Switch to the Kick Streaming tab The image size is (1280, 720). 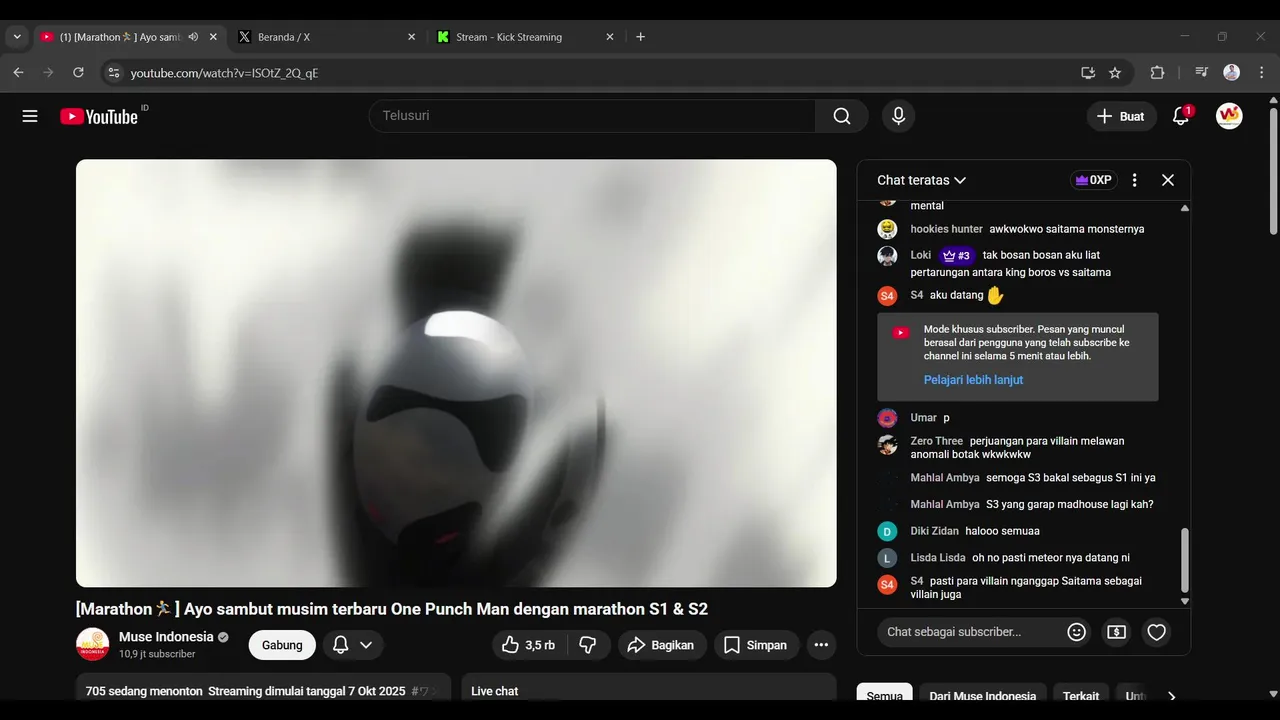[526, 37]
